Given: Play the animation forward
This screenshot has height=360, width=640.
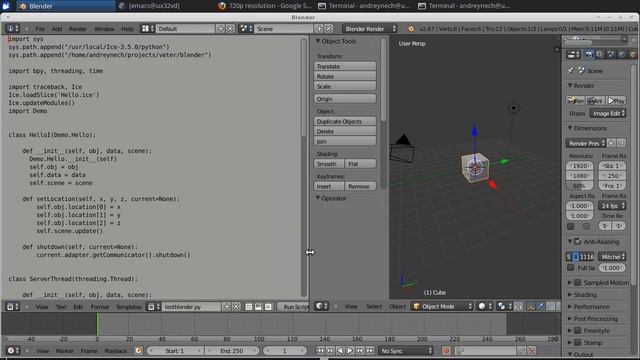Looking at the screenshot, I should coord(350,351).
